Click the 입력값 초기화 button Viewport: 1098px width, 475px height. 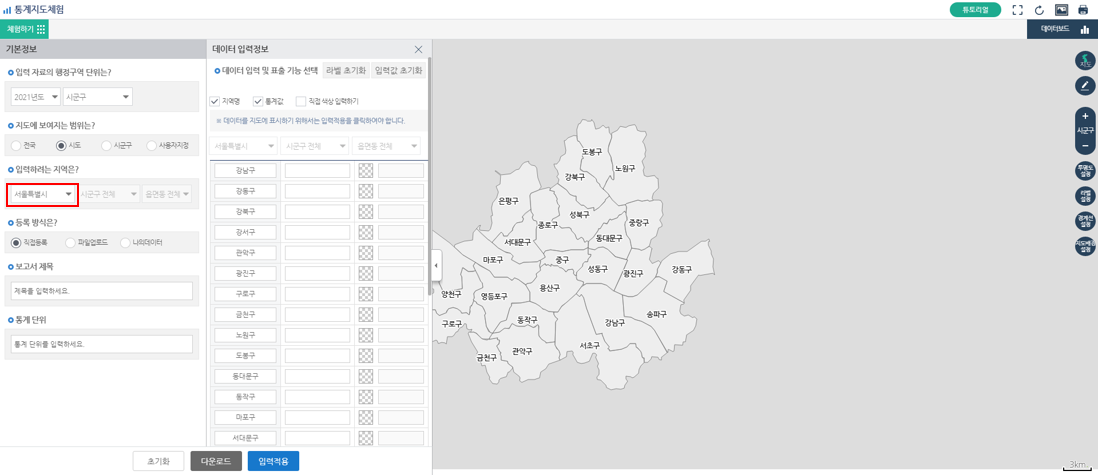[x=398, y=71]
